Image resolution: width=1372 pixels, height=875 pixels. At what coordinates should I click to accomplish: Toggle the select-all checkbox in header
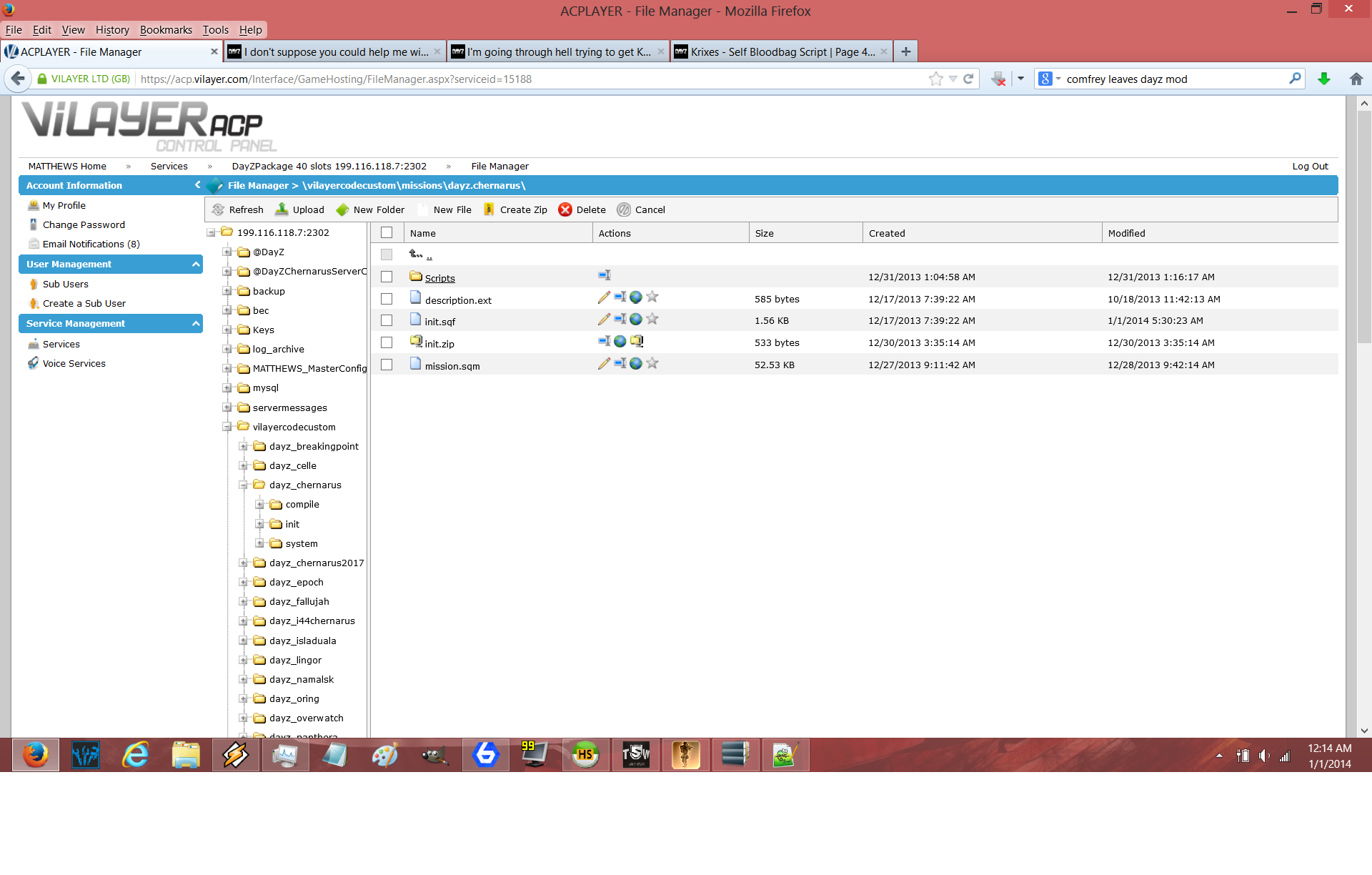[x=387, y=232]
